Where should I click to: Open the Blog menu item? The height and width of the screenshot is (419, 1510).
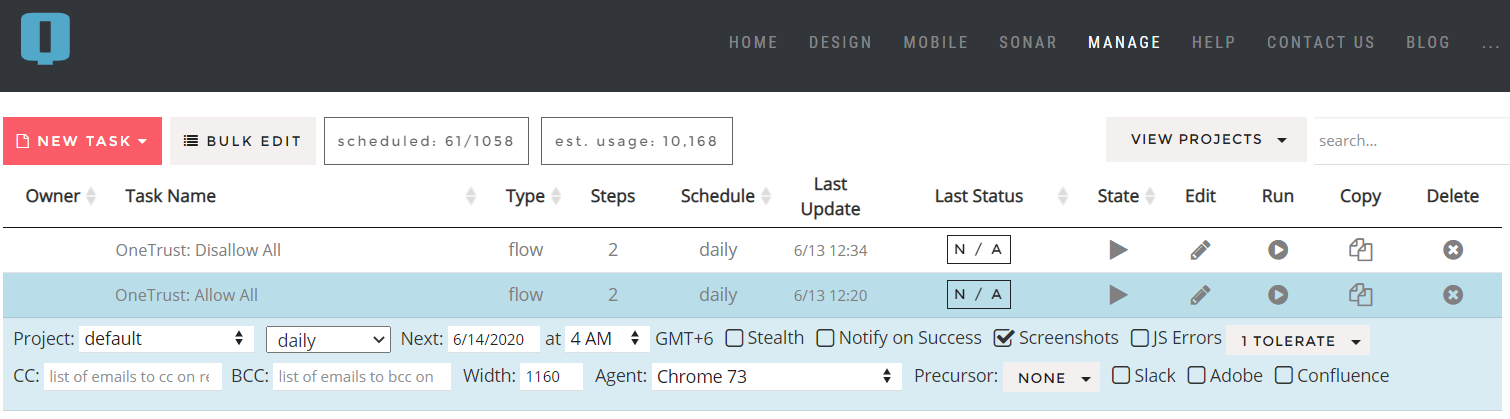point(1428,42)
